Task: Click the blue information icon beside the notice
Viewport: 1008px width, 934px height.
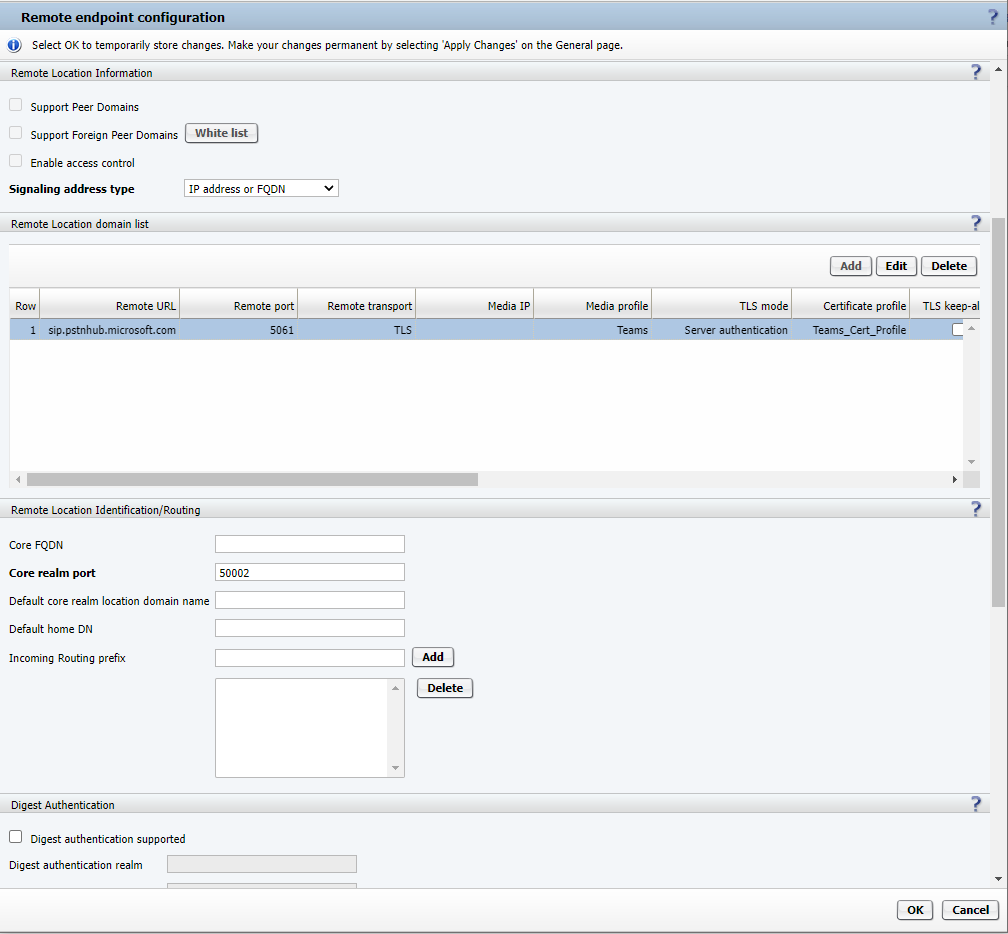Action: click(x=14, y=45)
